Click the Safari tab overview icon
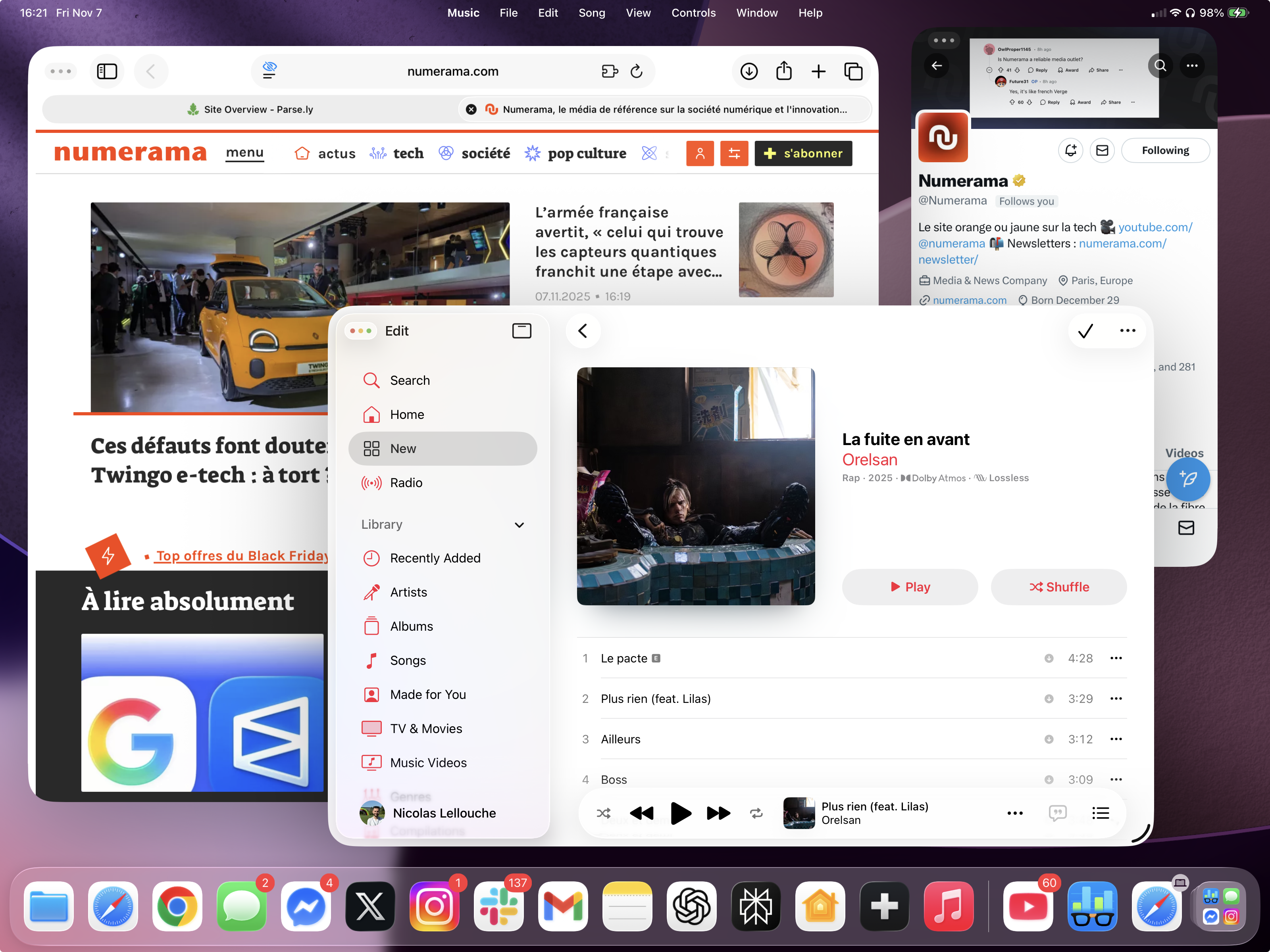This screenshot has height=952, width=1270. (853, 71)
